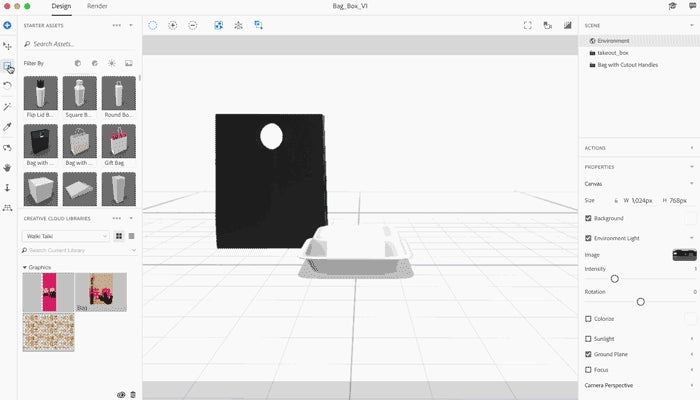
Task: Select the Sampler eyedropper tool
Action: coord(7,127)
